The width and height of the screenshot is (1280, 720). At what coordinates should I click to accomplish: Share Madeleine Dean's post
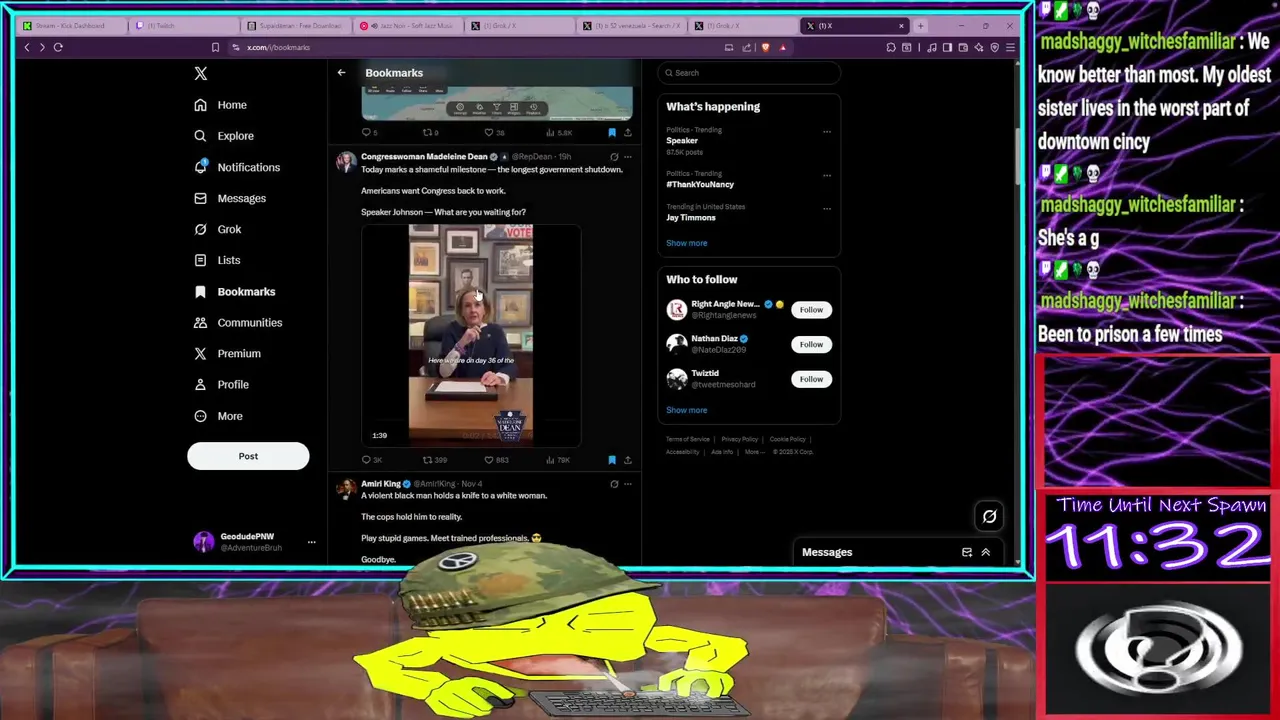[627, 460]
